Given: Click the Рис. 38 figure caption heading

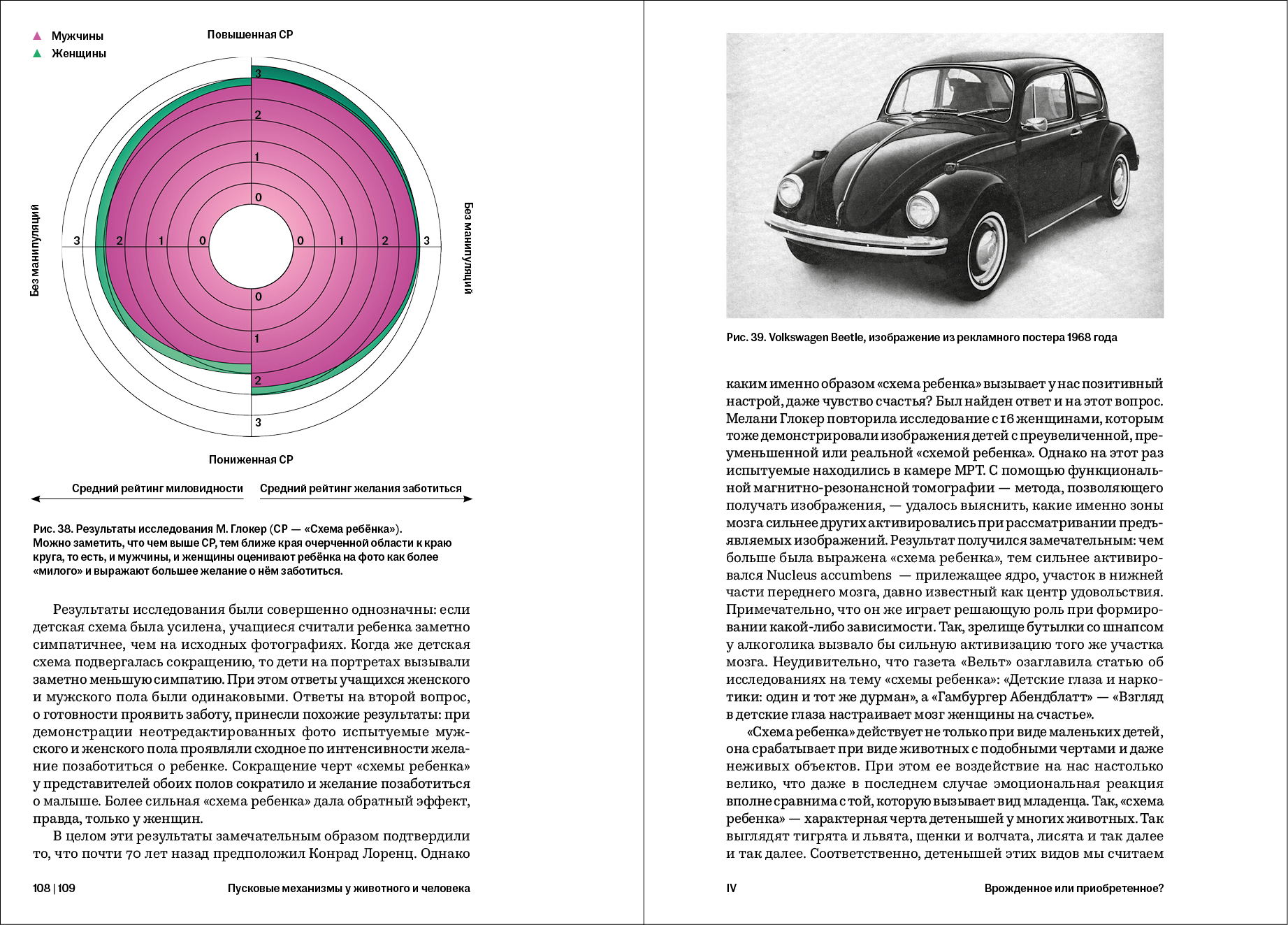Looking at the screenshot, I should (217, 529).
